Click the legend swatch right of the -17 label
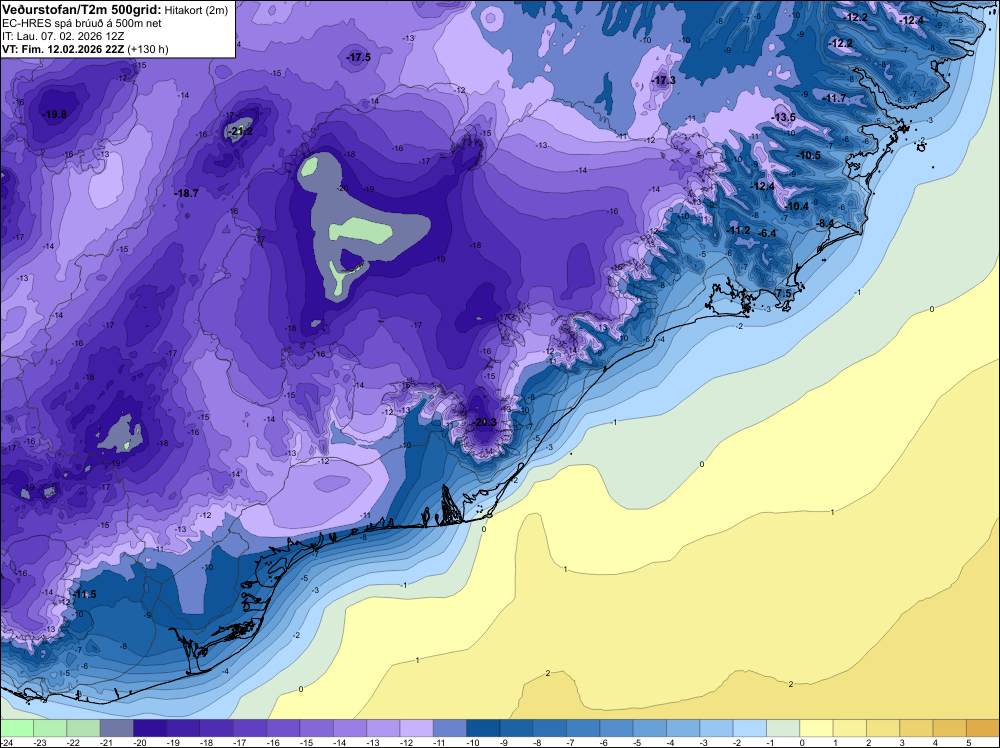Screen dimensions: 1000x748 pos(249,728)
